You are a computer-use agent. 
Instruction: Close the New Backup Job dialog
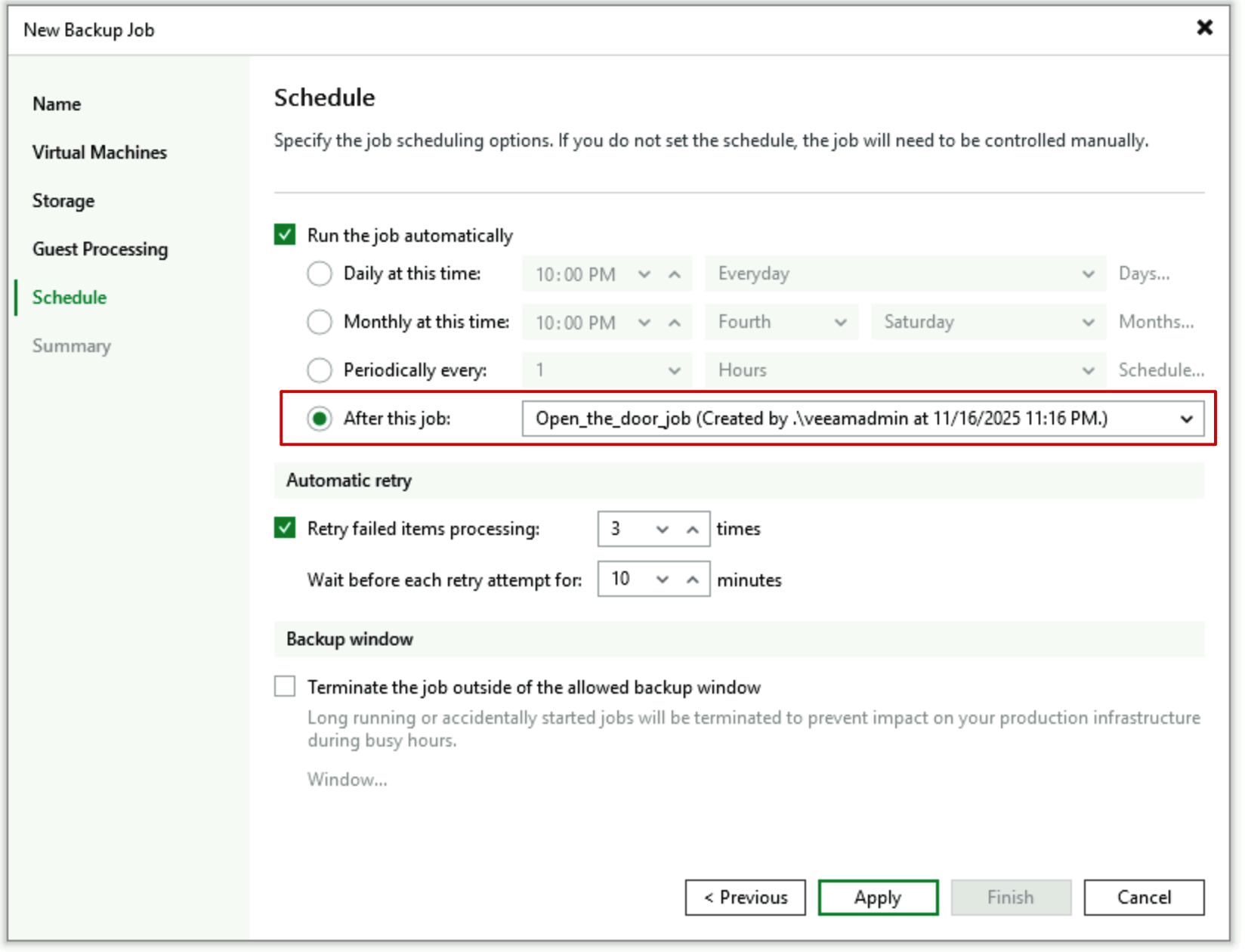click(1204, 28)
